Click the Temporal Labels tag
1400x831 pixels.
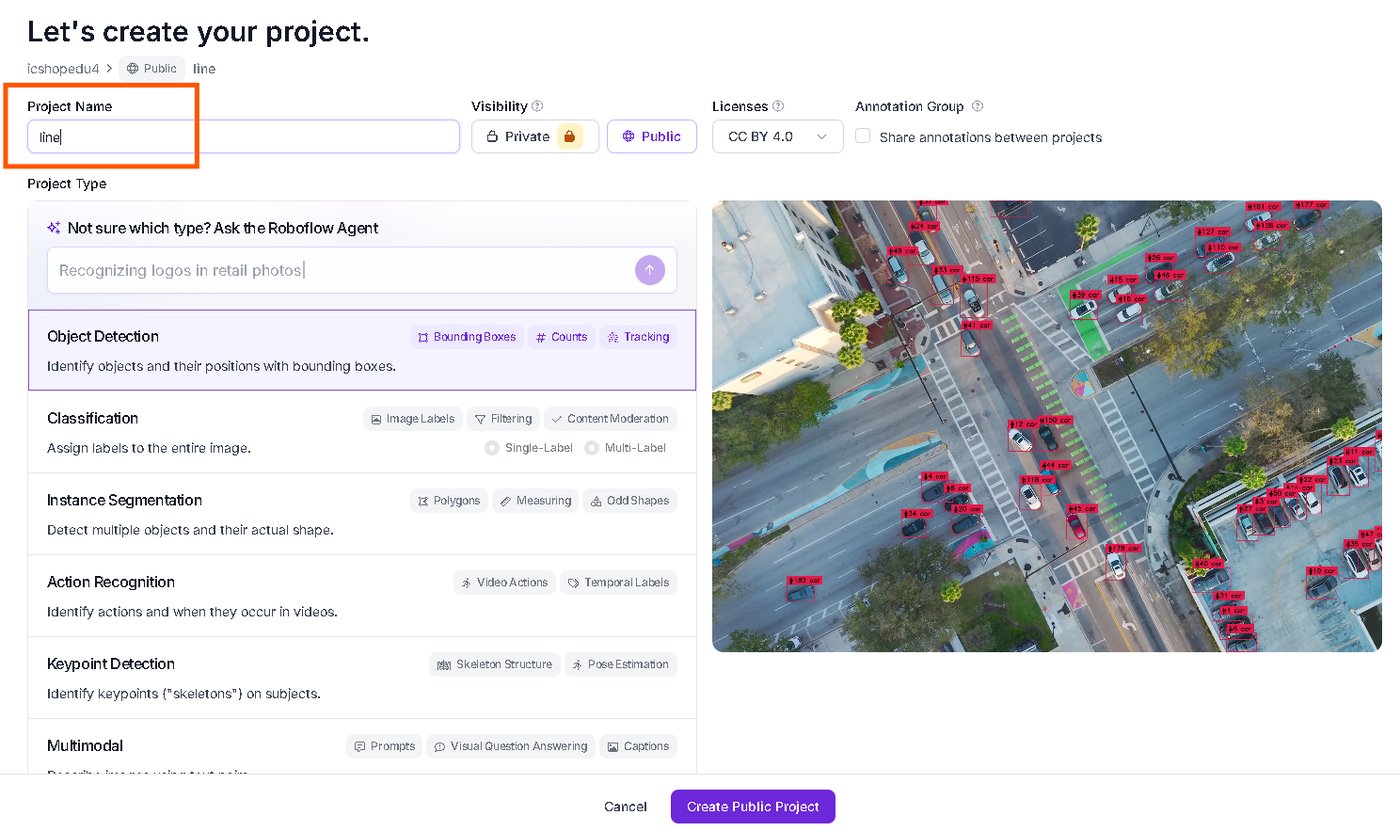[x=618, y=583]
